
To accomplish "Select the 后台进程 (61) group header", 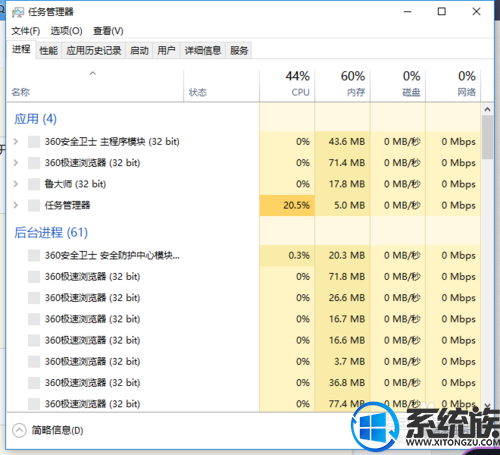I will point(51,233).
